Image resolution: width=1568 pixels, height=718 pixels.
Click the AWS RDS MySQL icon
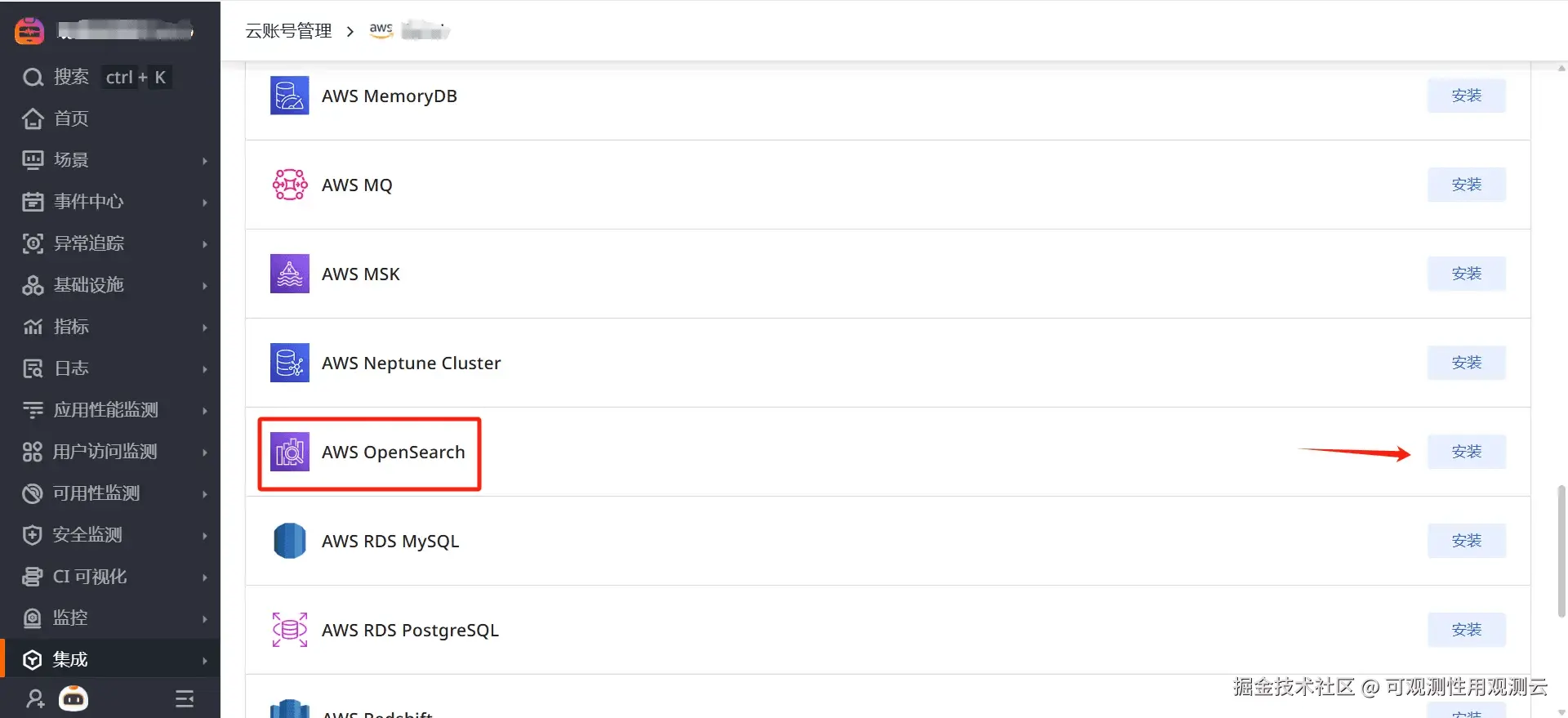289,541
